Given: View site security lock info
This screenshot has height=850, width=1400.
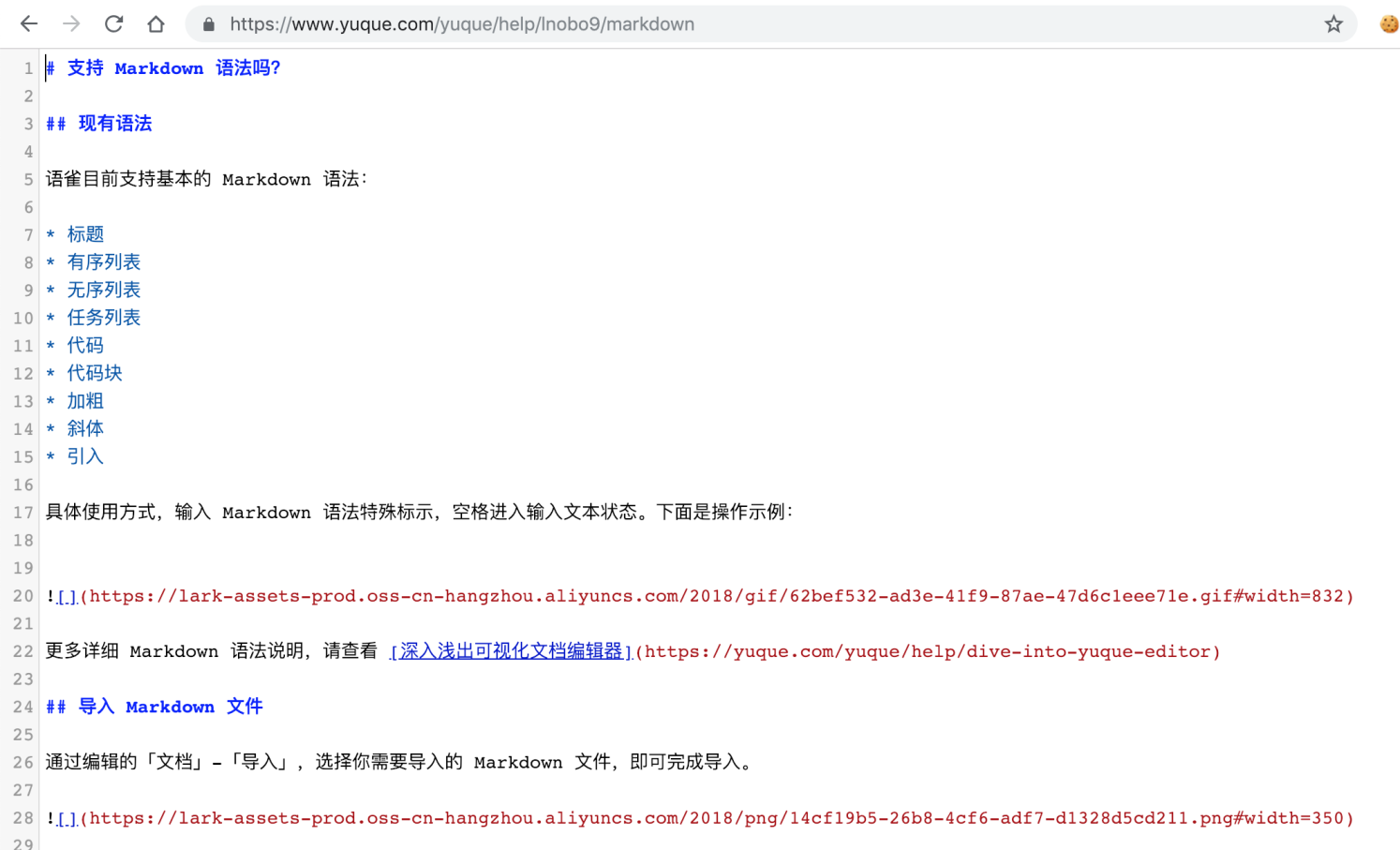Looking at the screenshot, I should tap(209, 24).
